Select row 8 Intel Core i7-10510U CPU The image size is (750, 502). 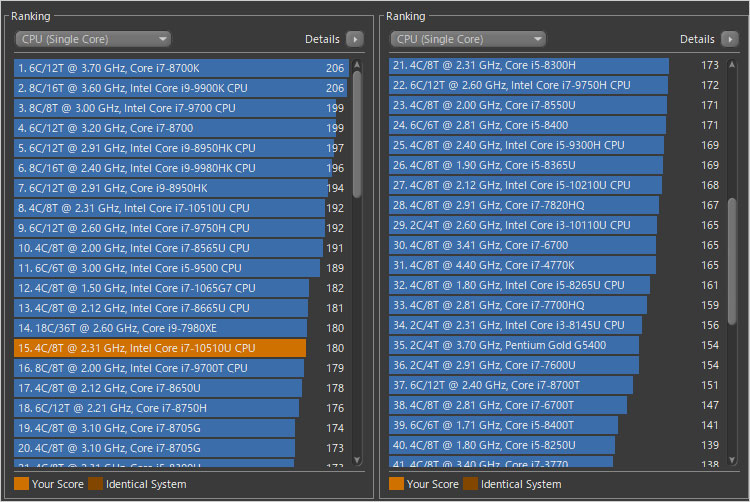click(181, 208)
